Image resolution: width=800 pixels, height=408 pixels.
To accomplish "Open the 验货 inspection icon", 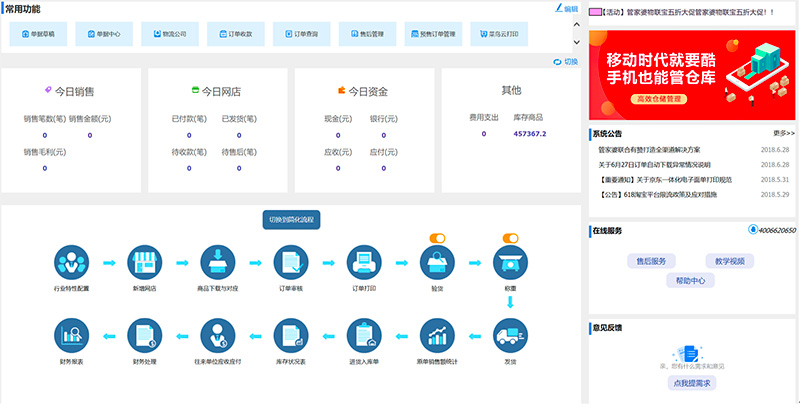I will [x=437, y=263].
